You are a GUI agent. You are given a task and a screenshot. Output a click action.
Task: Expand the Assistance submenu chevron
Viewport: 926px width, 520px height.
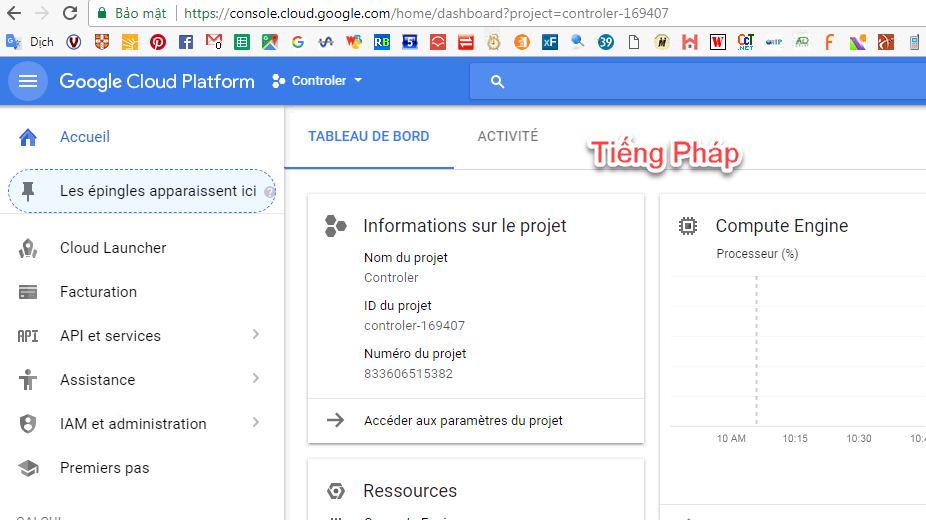pos(256,378)
